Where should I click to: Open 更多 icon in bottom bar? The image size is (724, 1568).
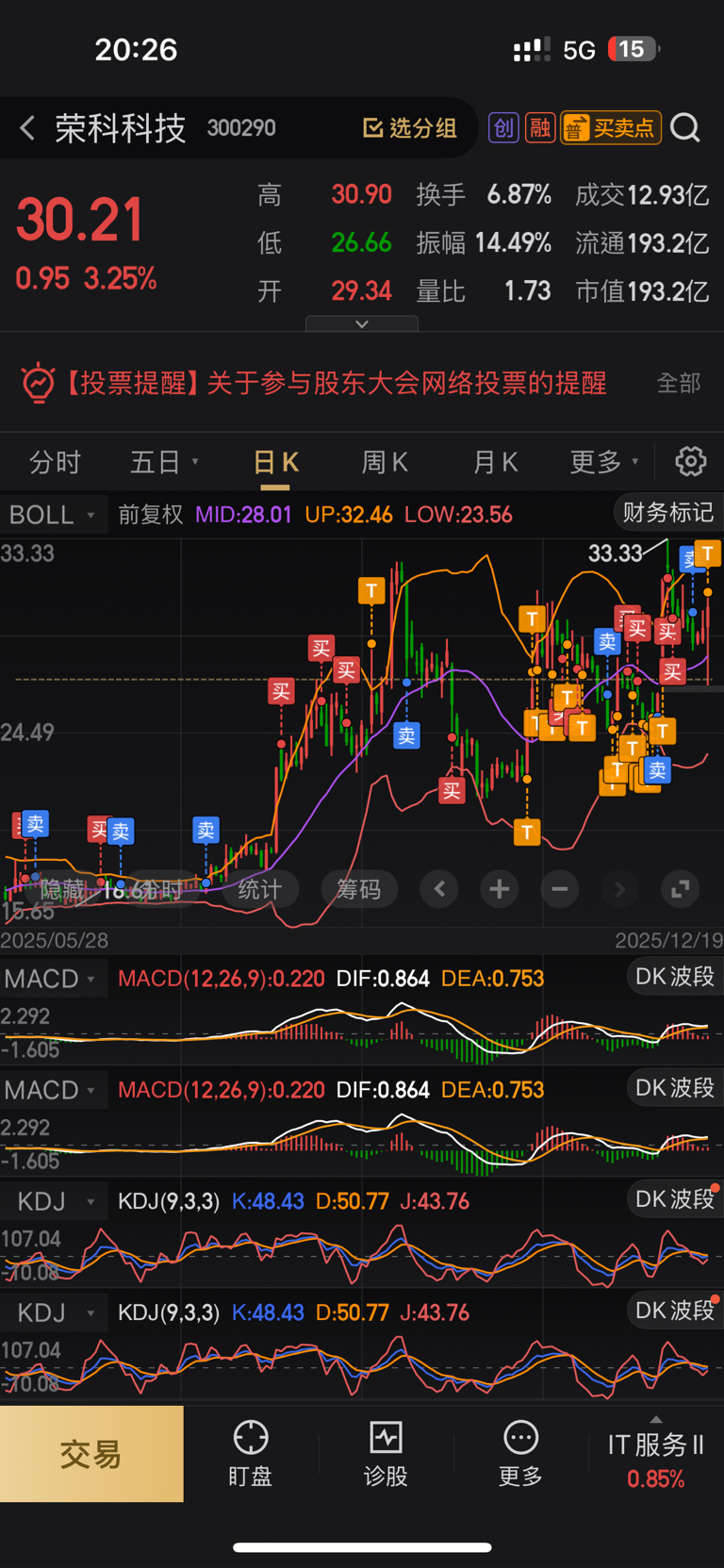pyautogui.click(x=520, y=1454)
